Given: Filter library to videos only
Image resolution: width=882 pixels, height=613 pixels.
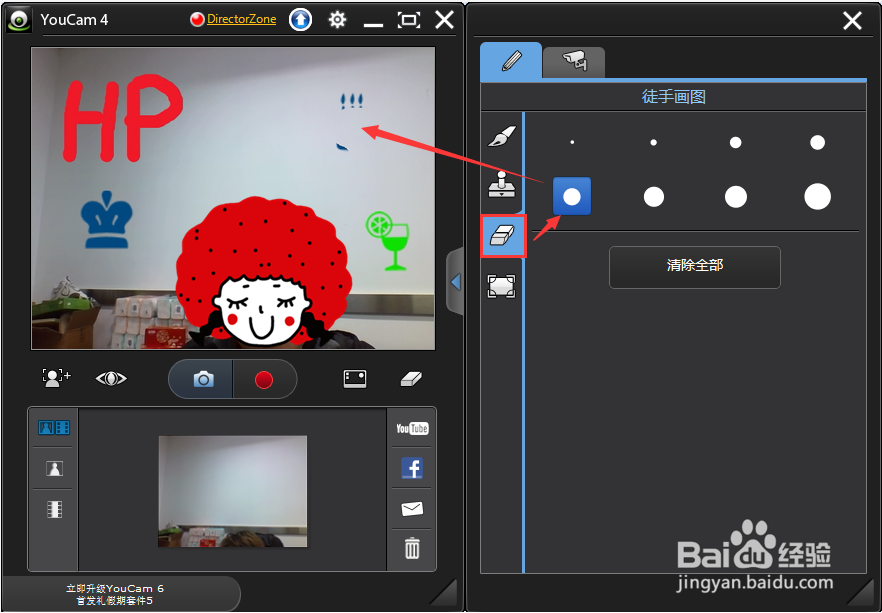Looking at the screenshot, I should click(x=54, y=510).
